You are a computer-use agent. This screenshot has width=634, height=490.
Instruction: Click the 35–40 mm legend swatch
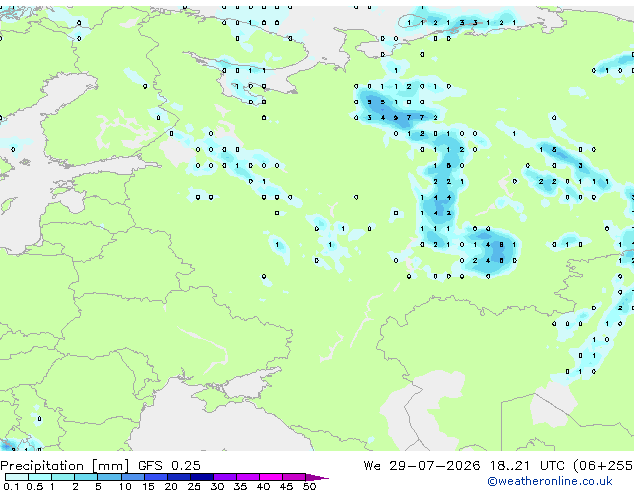click(x=247, y=477)
